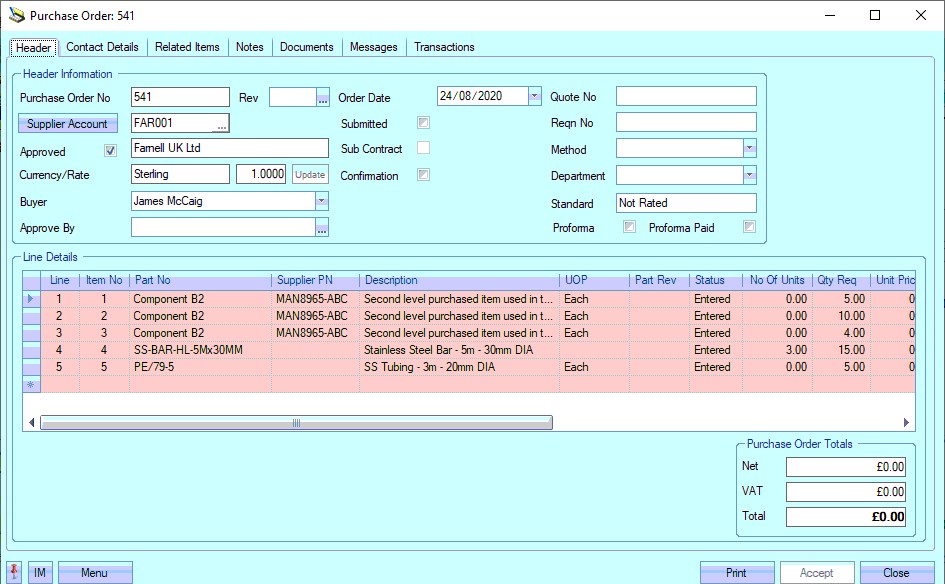Enable the Proforma checkbox
The width and height of the screenshot is (945, 584).
click(x=629, y=228)
